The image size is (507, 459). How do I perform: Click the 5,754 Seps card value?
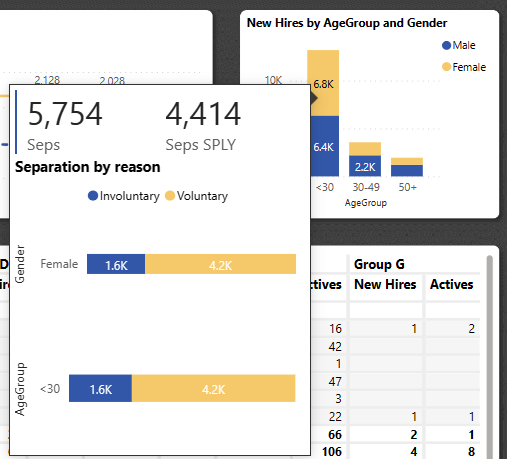coord(65,114)
